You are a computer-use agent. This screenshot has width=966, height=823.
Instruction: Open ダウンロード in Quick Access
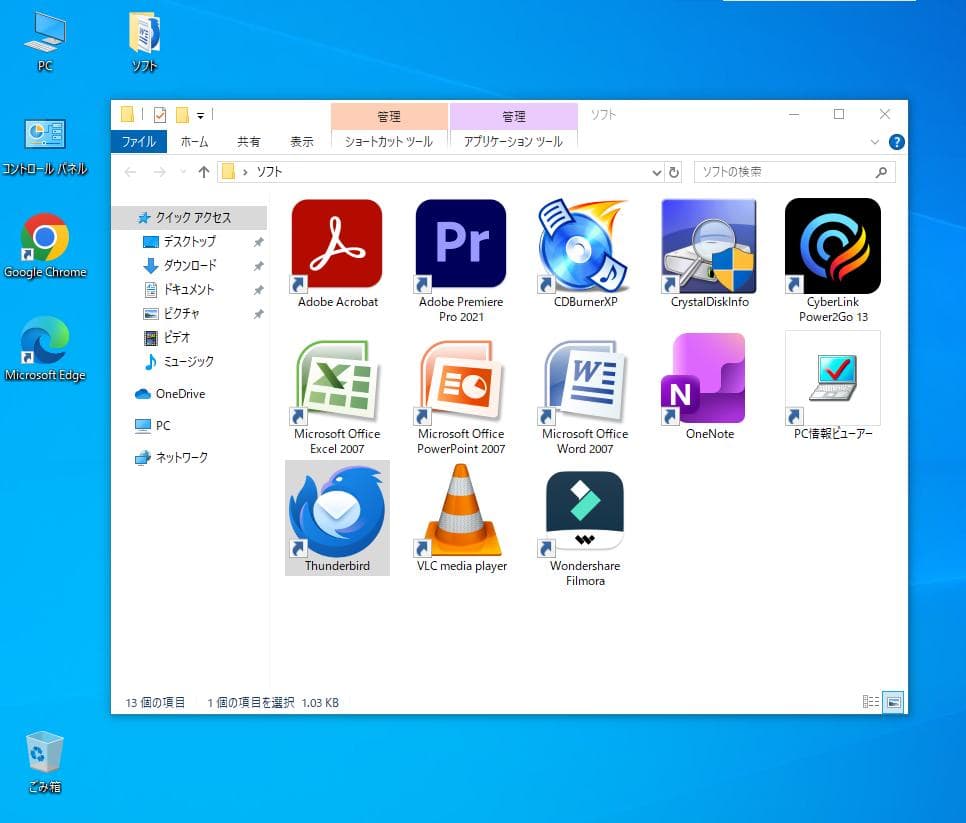(x=189, y=266)
